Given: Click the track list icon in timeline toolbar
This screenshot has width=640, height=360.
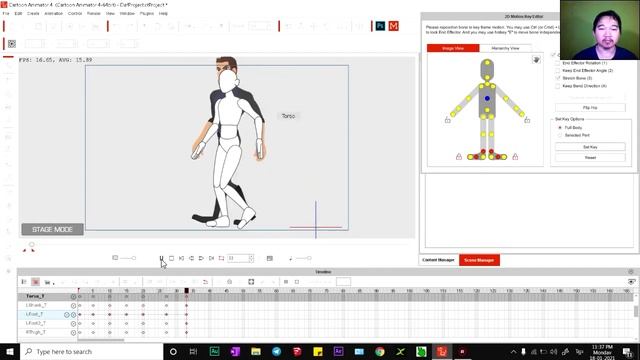Looking at the screenshot, I should click(24, 282).
